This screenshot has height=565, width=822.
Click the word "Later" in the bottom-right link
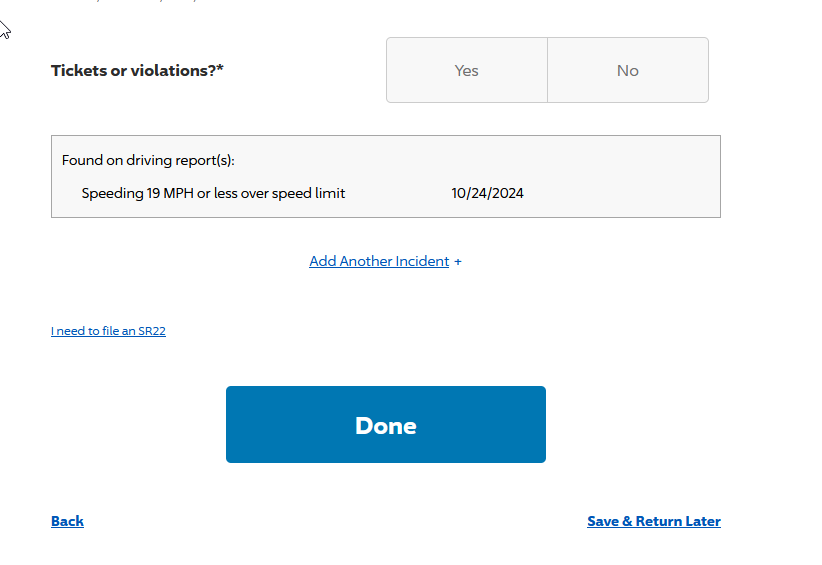(x=700, y=521)
